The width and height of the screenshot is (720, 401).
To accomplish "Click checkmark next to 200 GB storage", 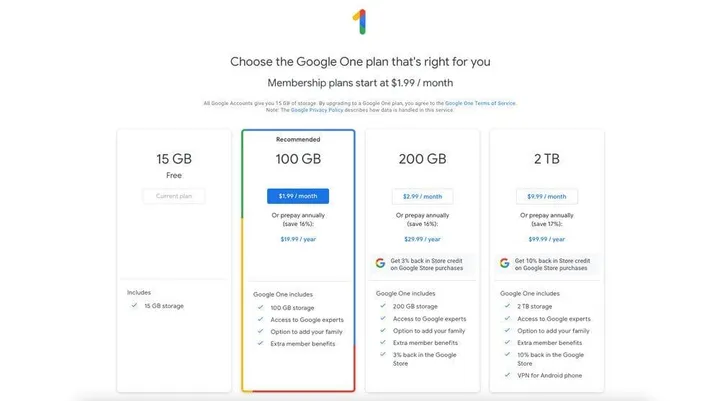I will coord(382,307).
